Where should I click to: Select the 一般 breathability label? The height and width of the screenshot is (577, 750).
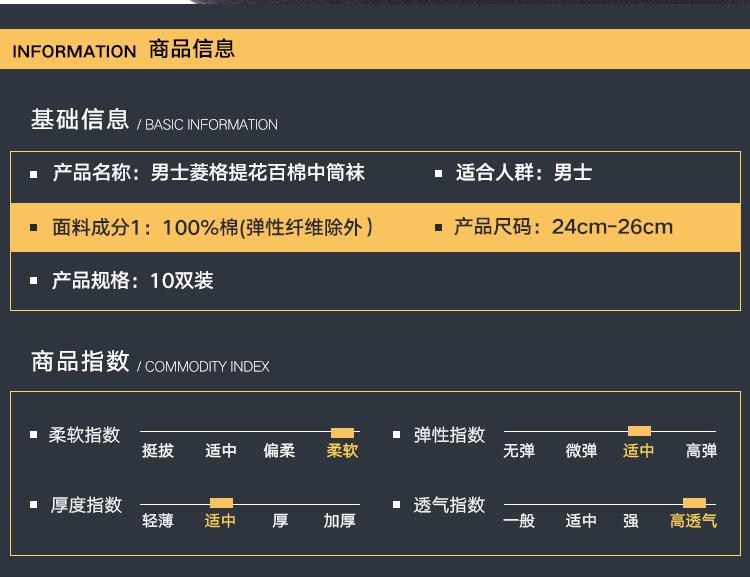[519, 521]
